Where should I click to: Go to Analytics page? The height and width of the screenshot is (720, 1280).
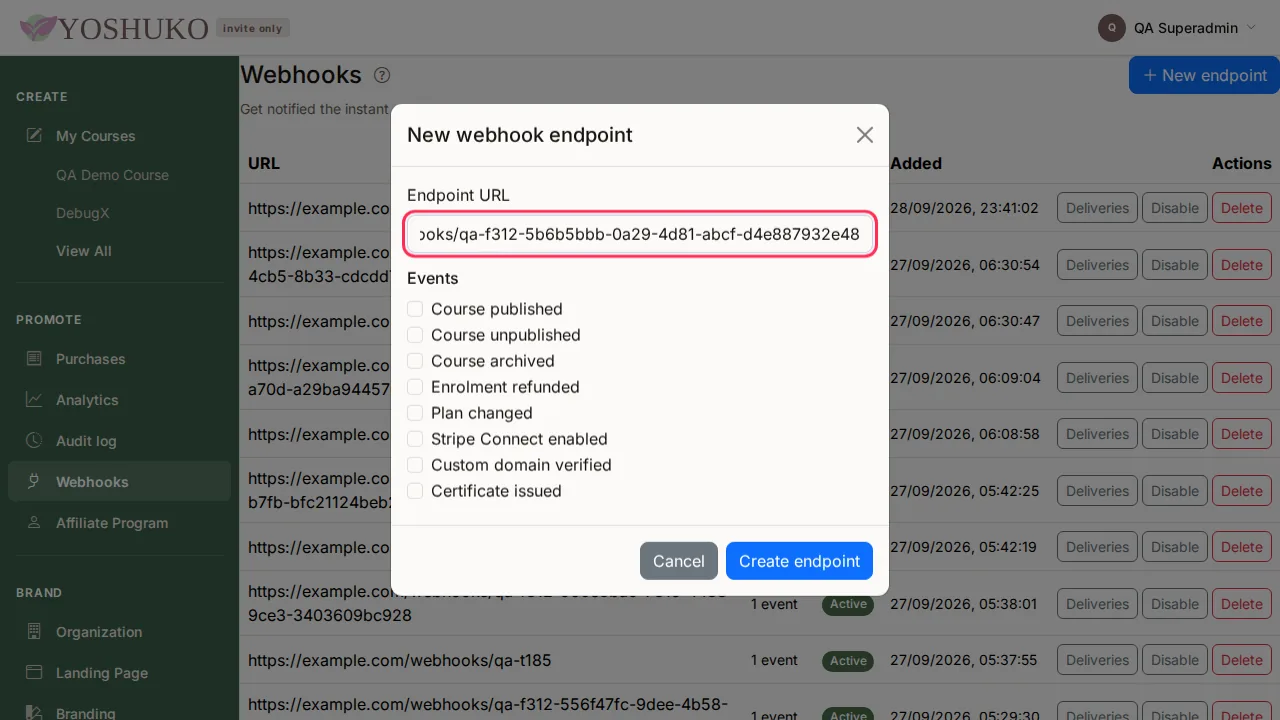point(119,399)
